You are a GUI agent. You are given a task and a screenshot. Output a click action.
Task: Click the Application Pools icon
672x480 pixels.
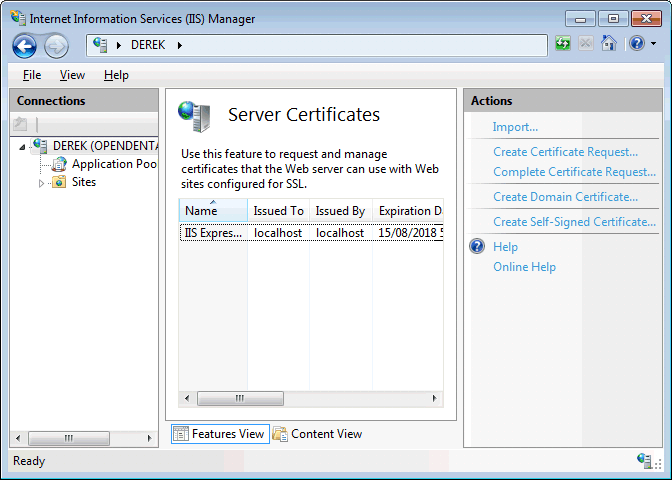pos(59,164)
